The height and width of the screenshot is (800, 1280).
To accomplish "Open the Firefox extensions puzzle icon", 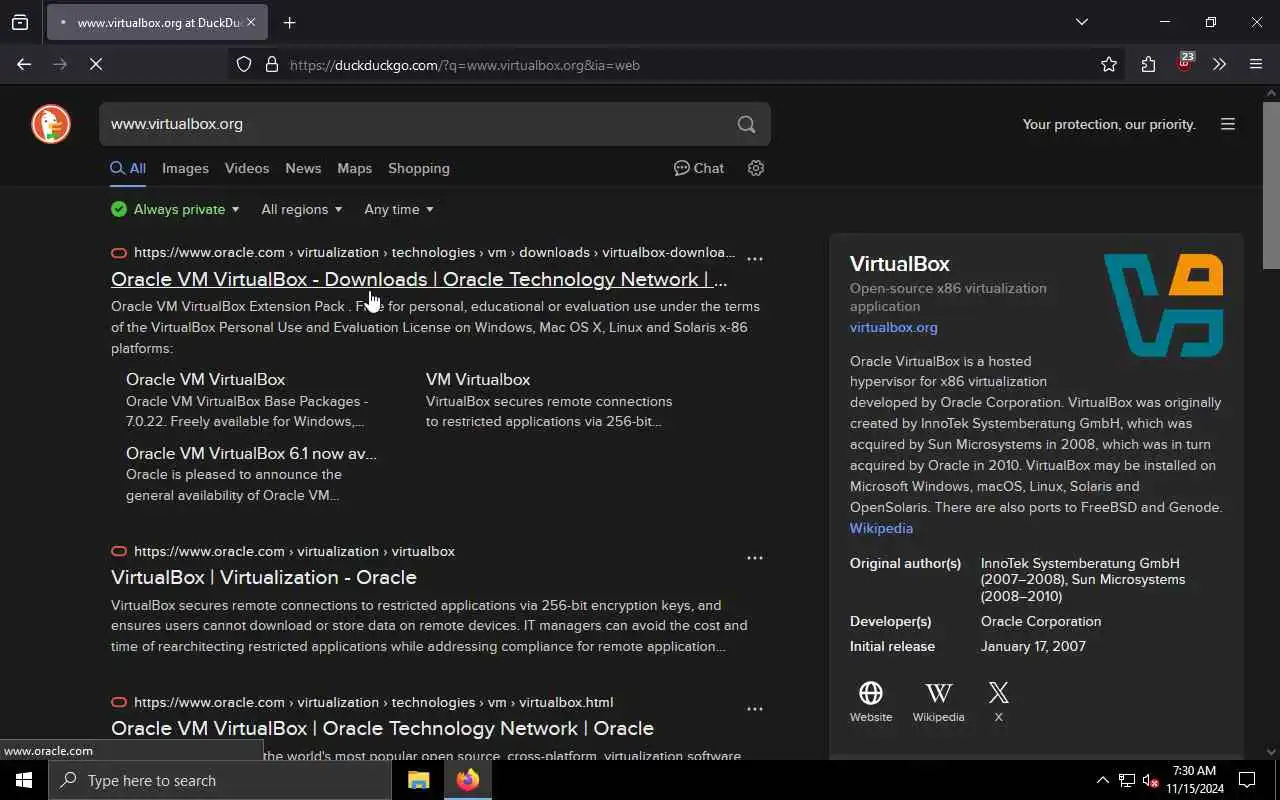I will tap(1148, 65).
